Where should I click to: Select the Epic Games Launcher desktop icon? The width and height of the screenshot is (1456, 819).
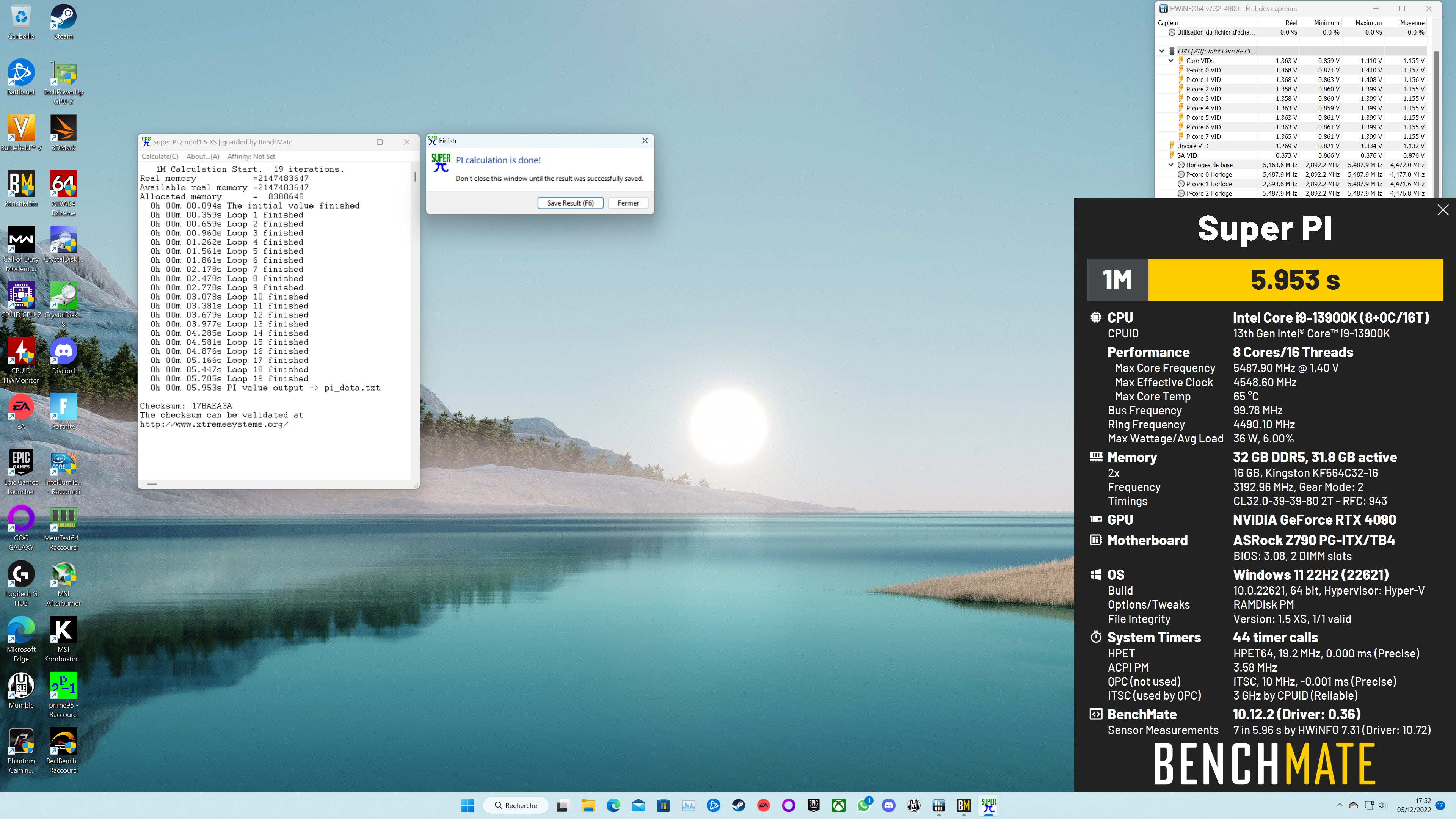tap(21, 472)
